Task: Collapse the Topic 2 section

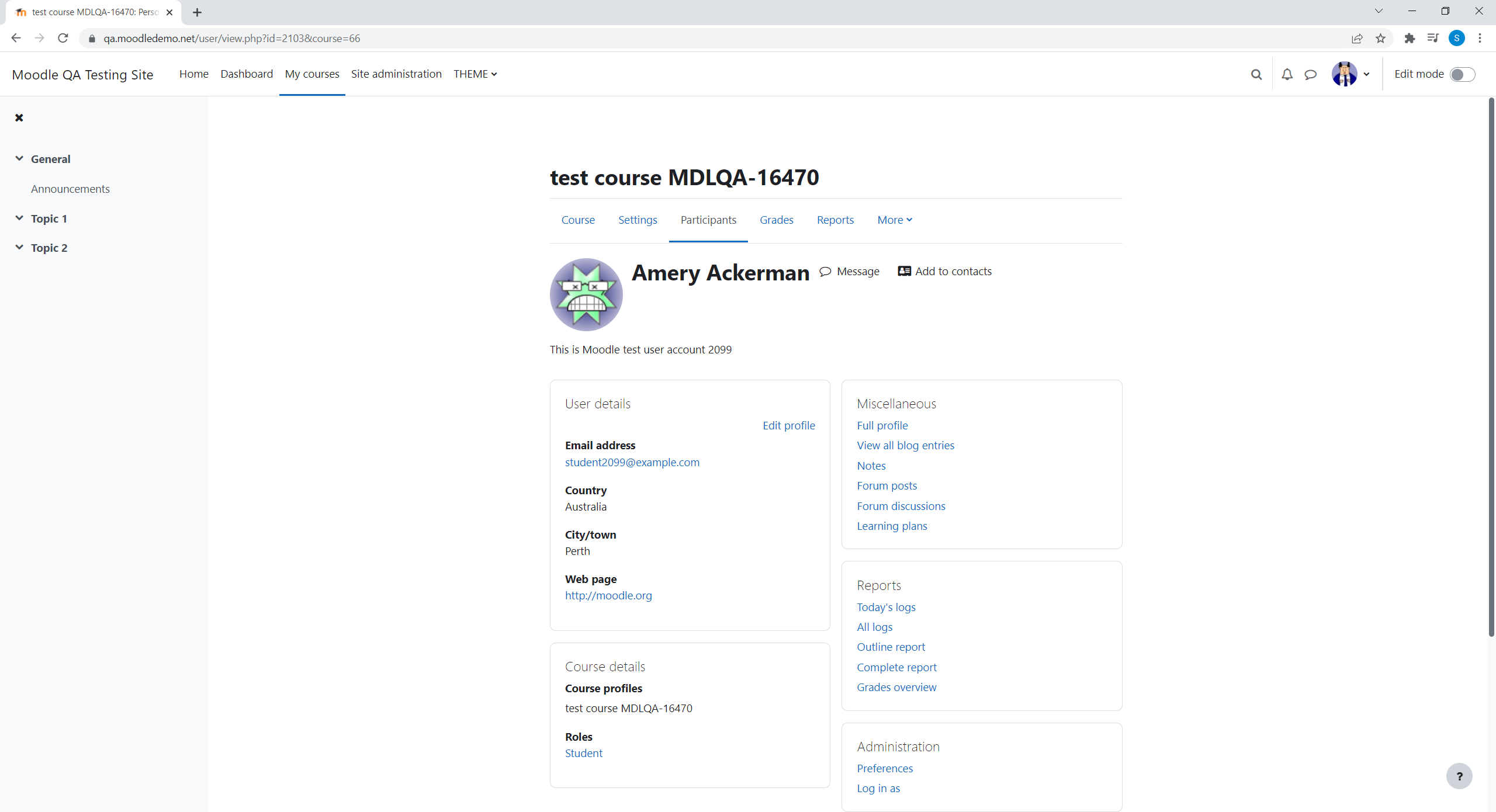Action: pyautogui.click(x=19, y=247)
